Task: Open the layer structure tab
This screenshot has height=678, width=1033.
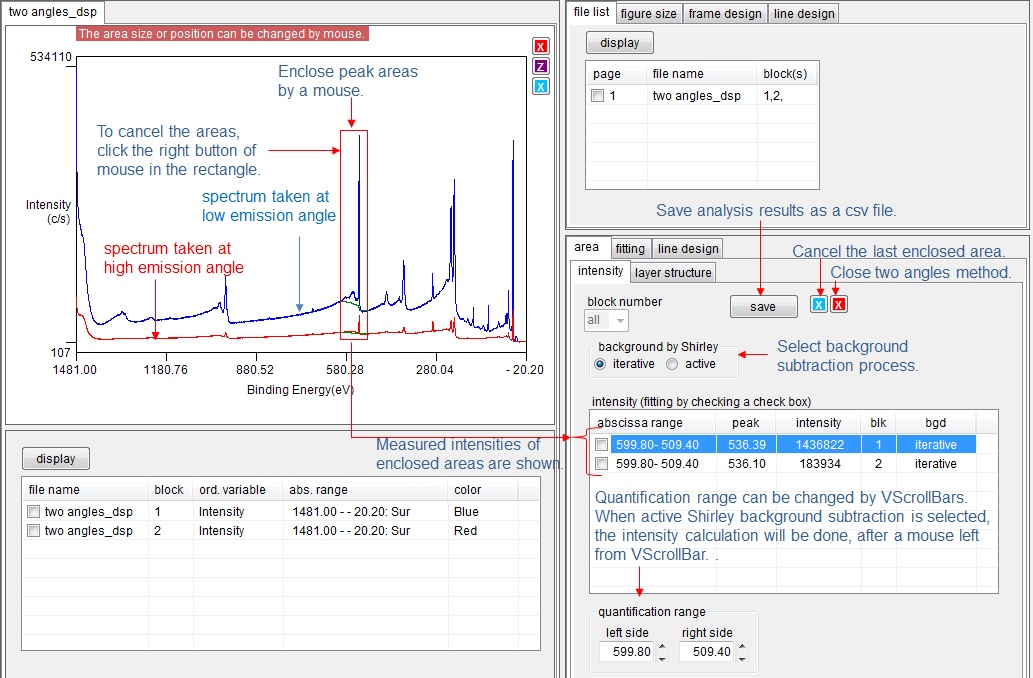Action: (x=673, y=272)
